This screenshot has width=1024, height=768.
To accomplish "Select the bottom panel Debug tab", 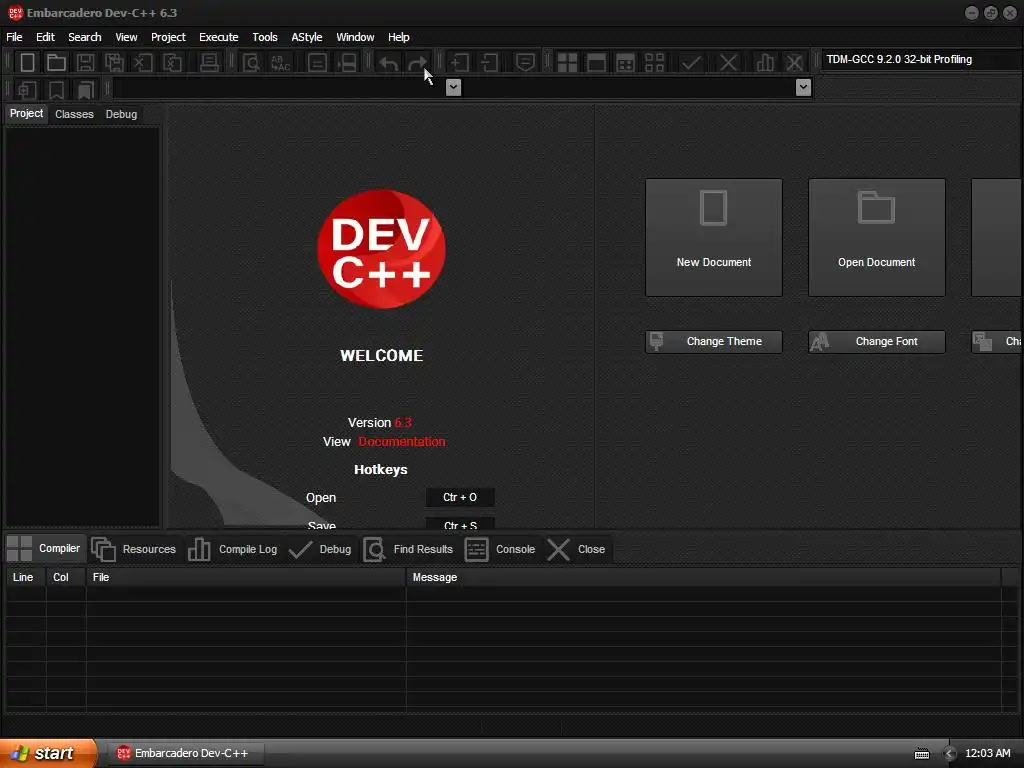I will click(320, 549).
